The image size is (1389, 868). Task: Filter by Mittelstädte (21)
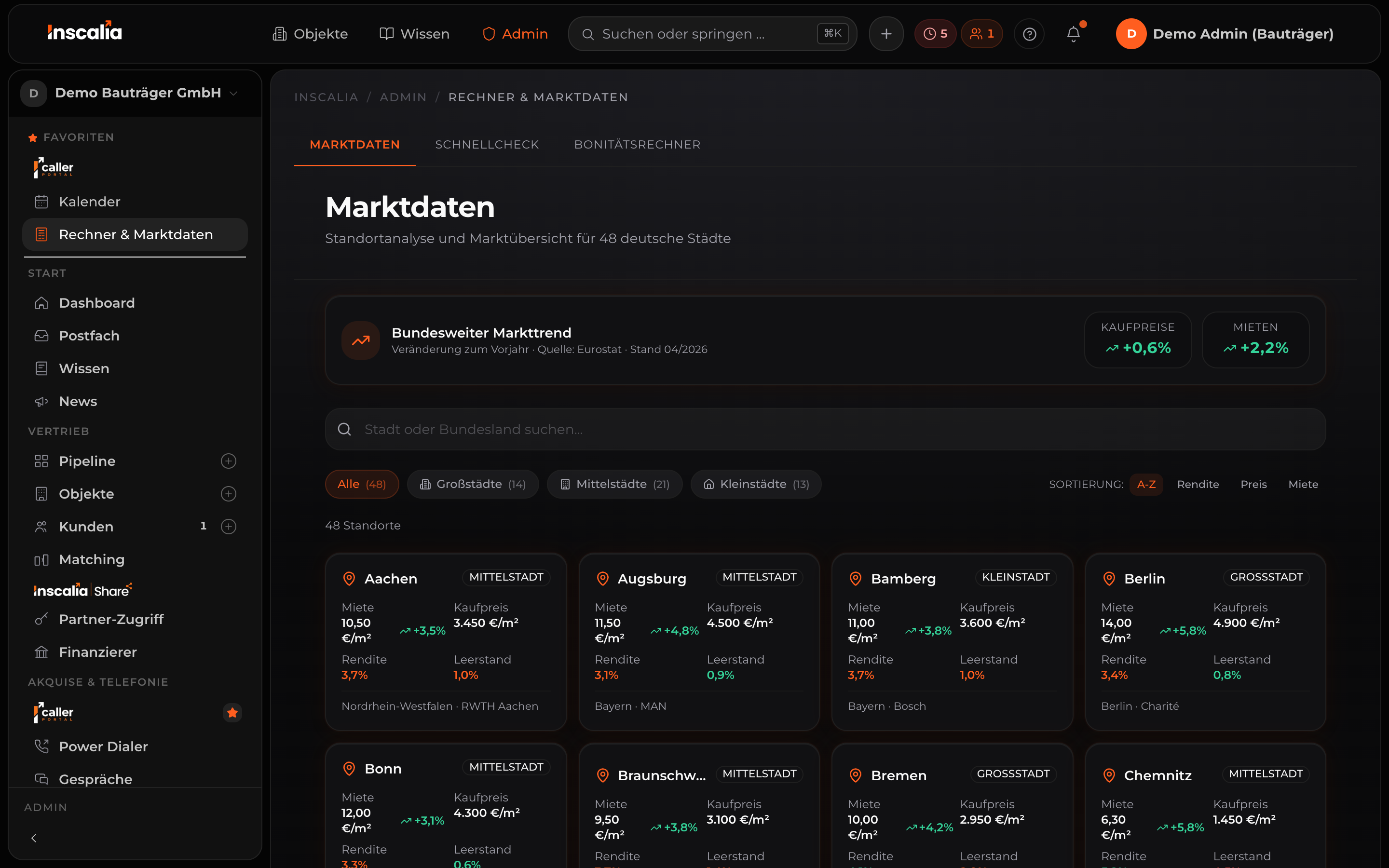click(615, 484)
